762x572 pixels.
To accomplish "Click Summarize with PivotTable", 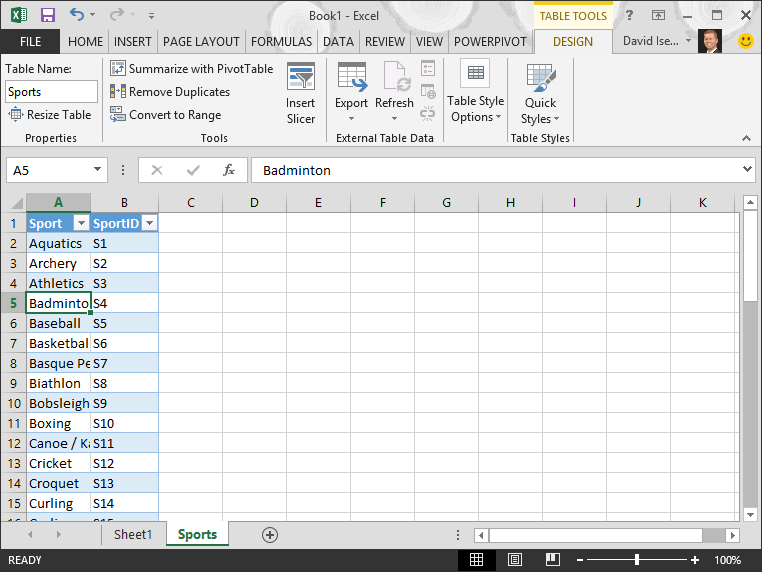I will tap(191, 69).
